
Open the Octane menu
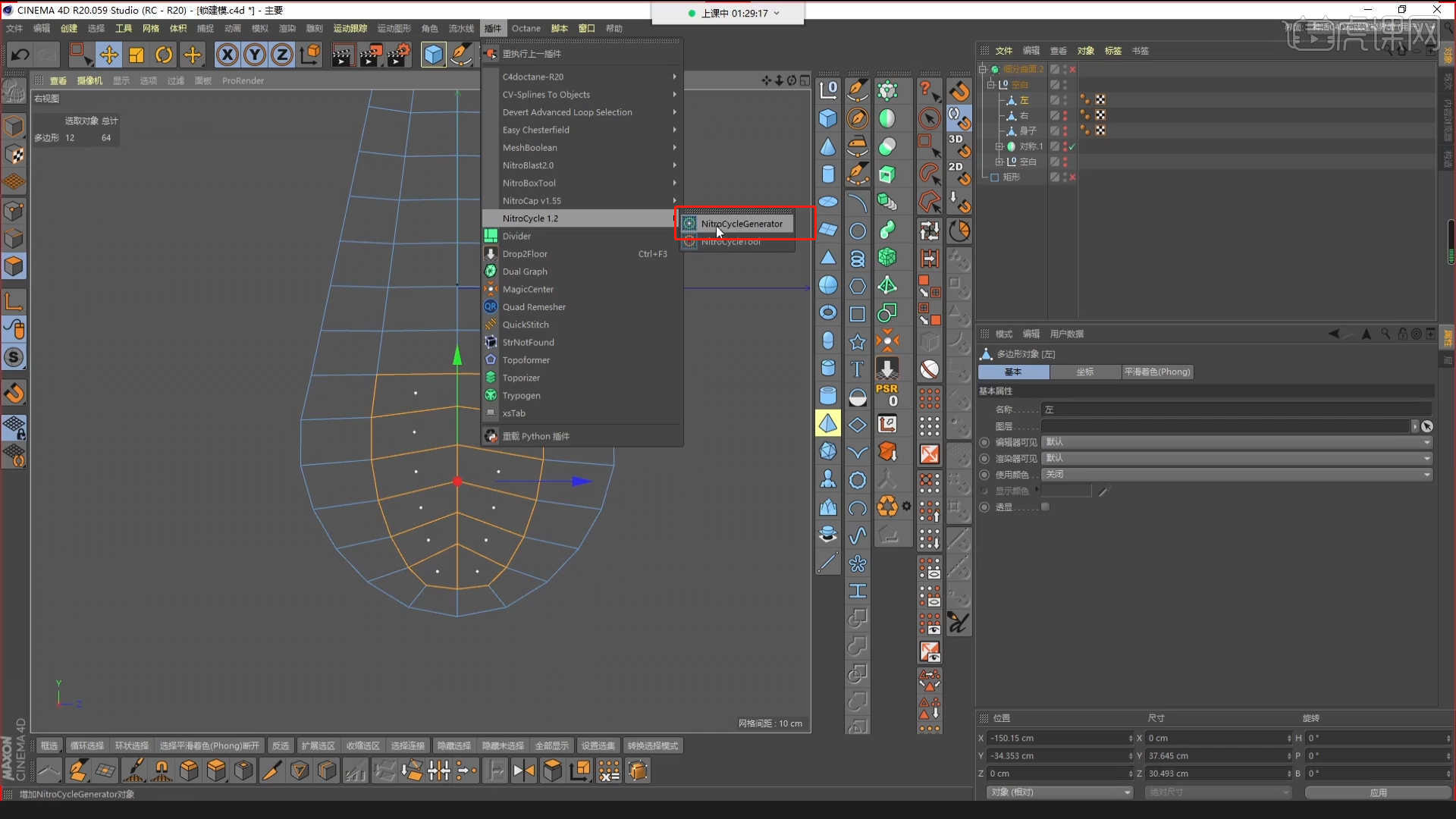click(x=526, y=28)
